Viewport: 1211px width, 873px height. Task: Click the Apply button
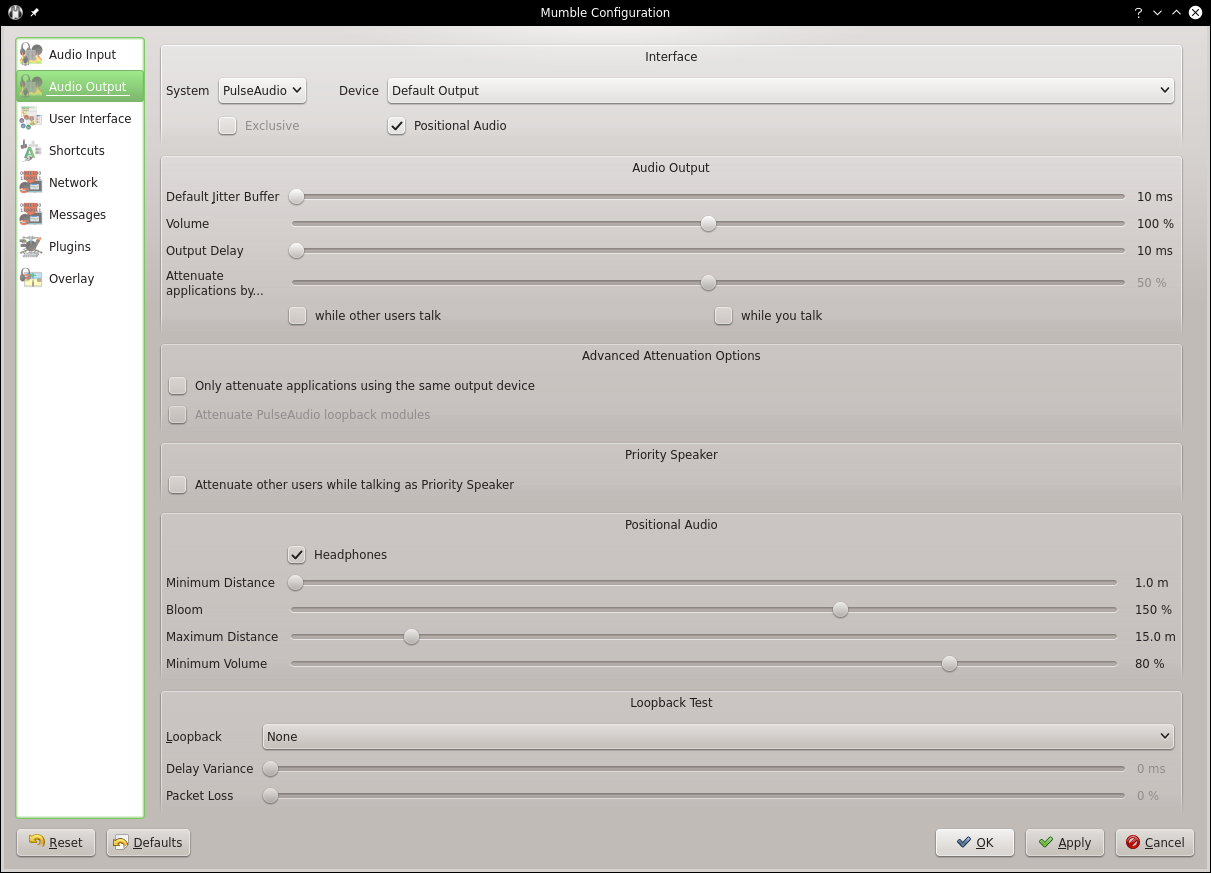point(1064,842)
